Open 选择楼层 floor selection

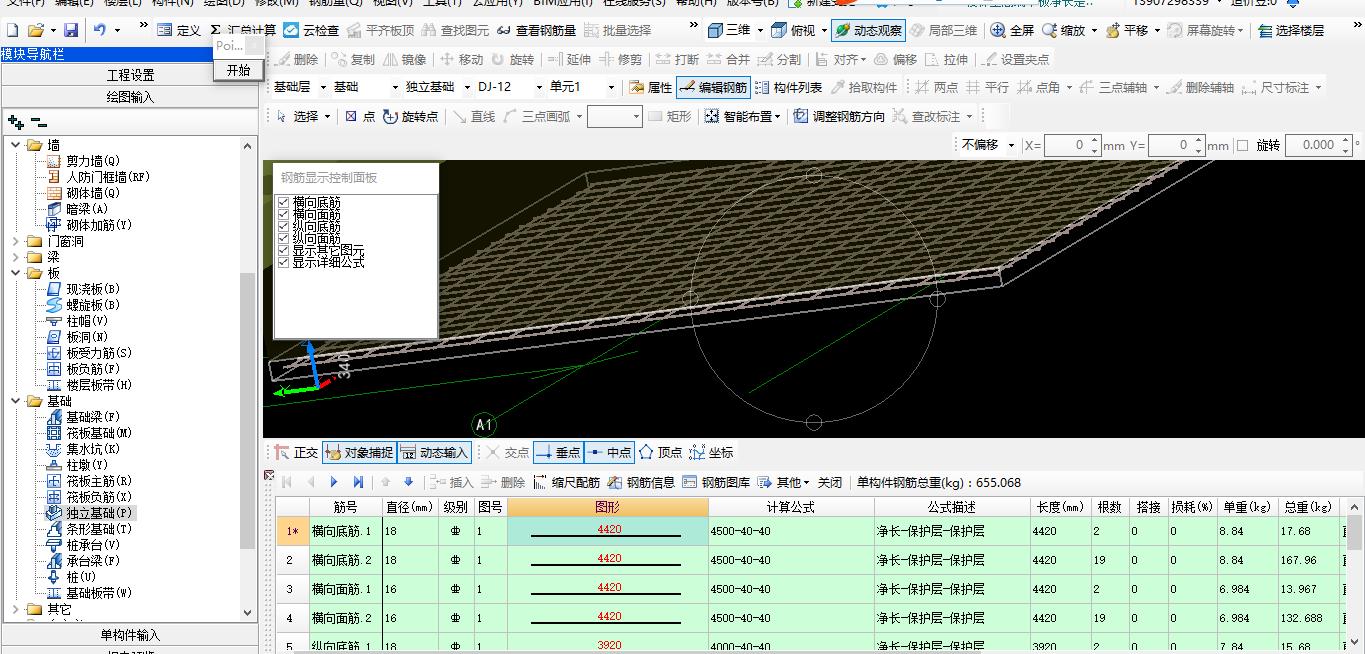pos(1291,31)
